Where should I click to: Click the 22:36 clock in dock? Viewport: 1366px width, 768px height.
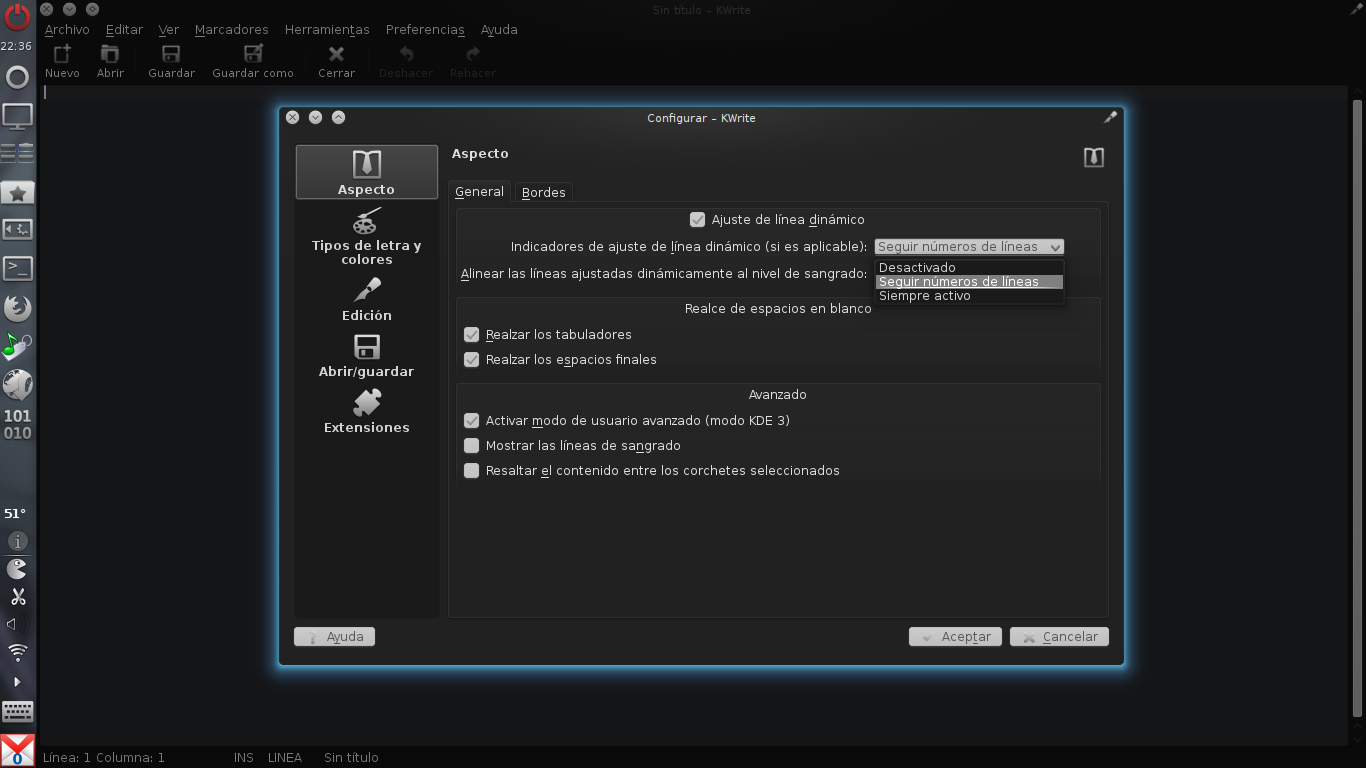[16, 46]
